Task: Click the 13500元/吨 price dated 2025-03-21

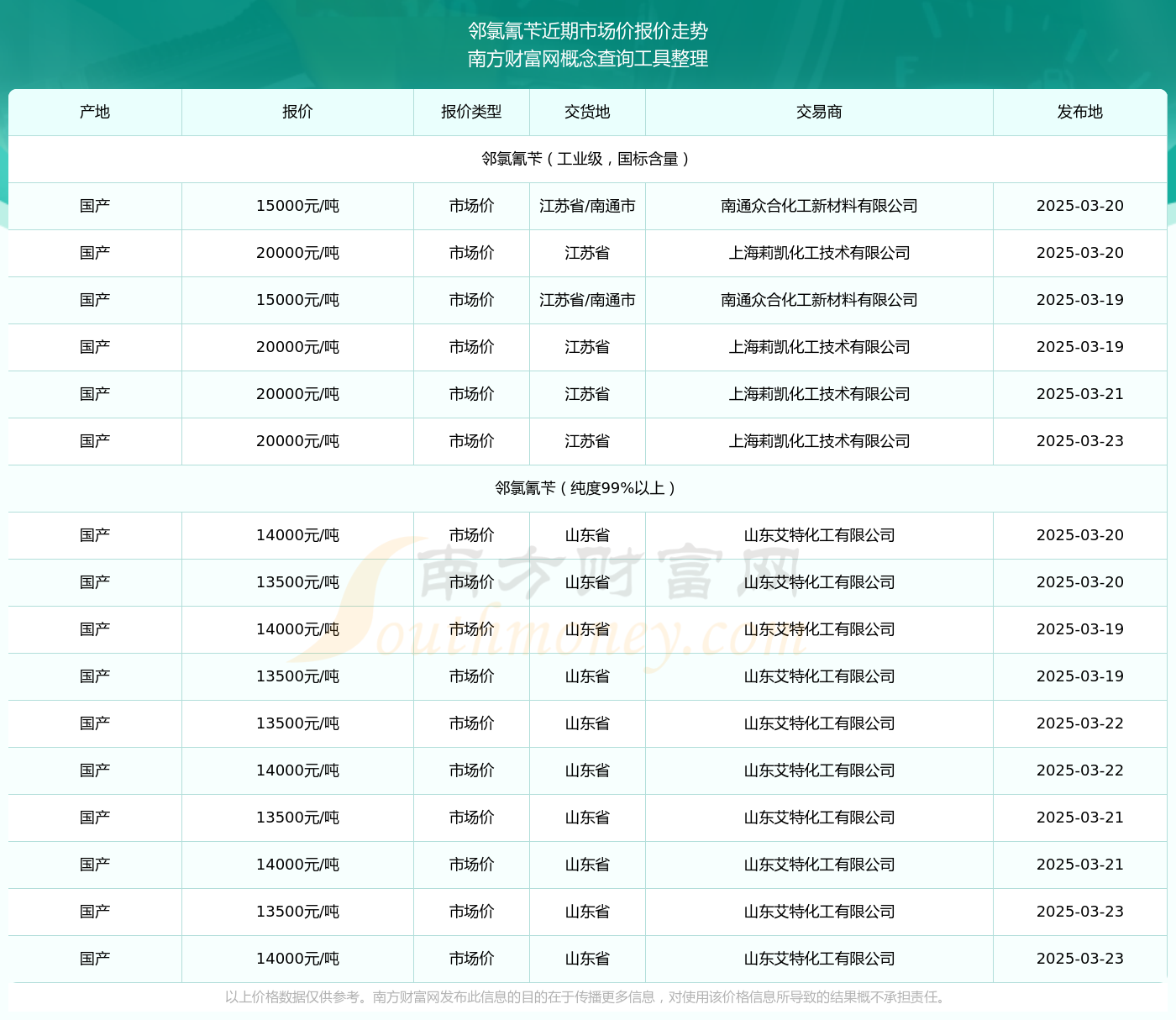Action: (x=297, y=818)
